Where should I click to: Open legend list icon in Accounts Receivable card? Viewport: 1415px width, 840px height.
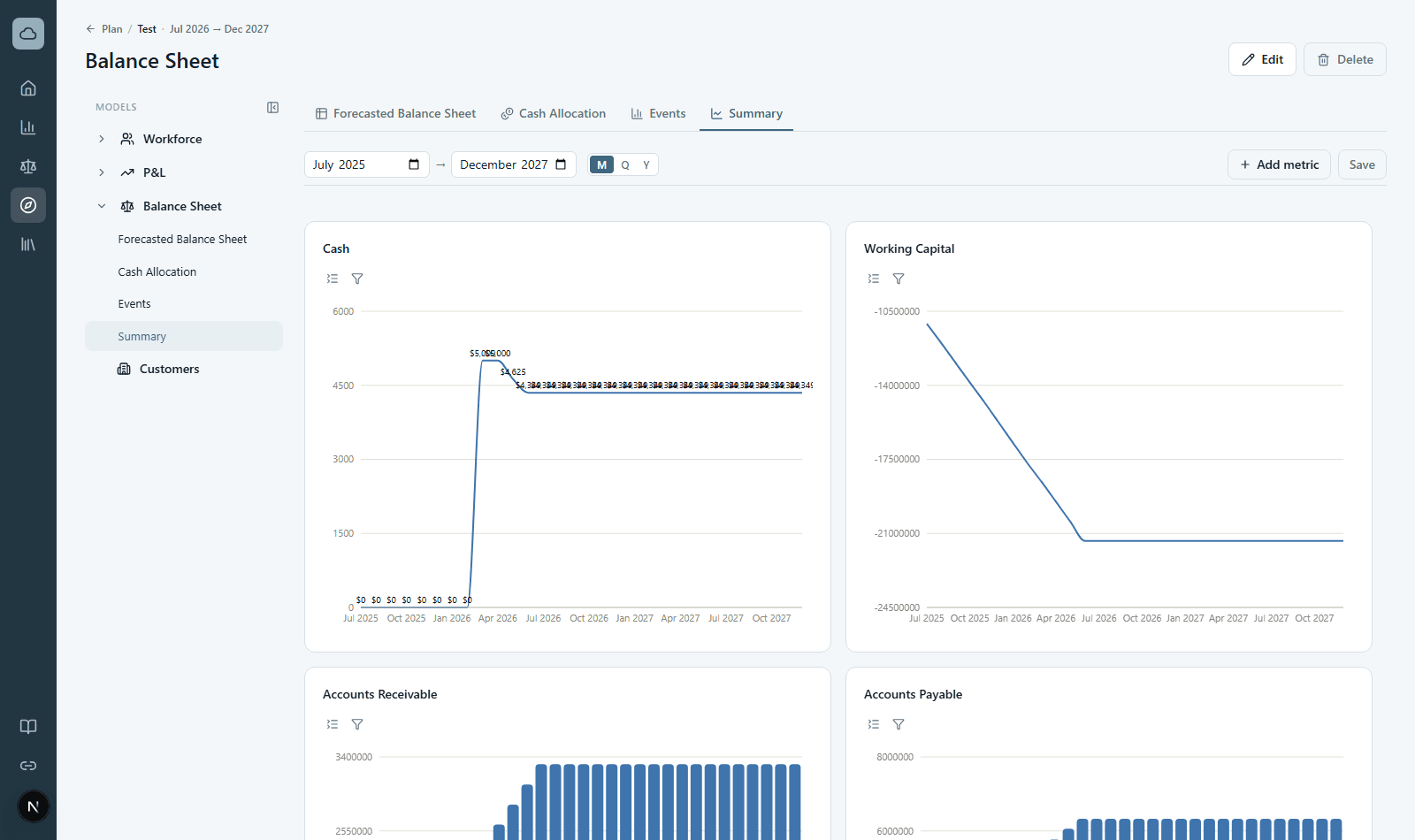(x=333, y=724)
